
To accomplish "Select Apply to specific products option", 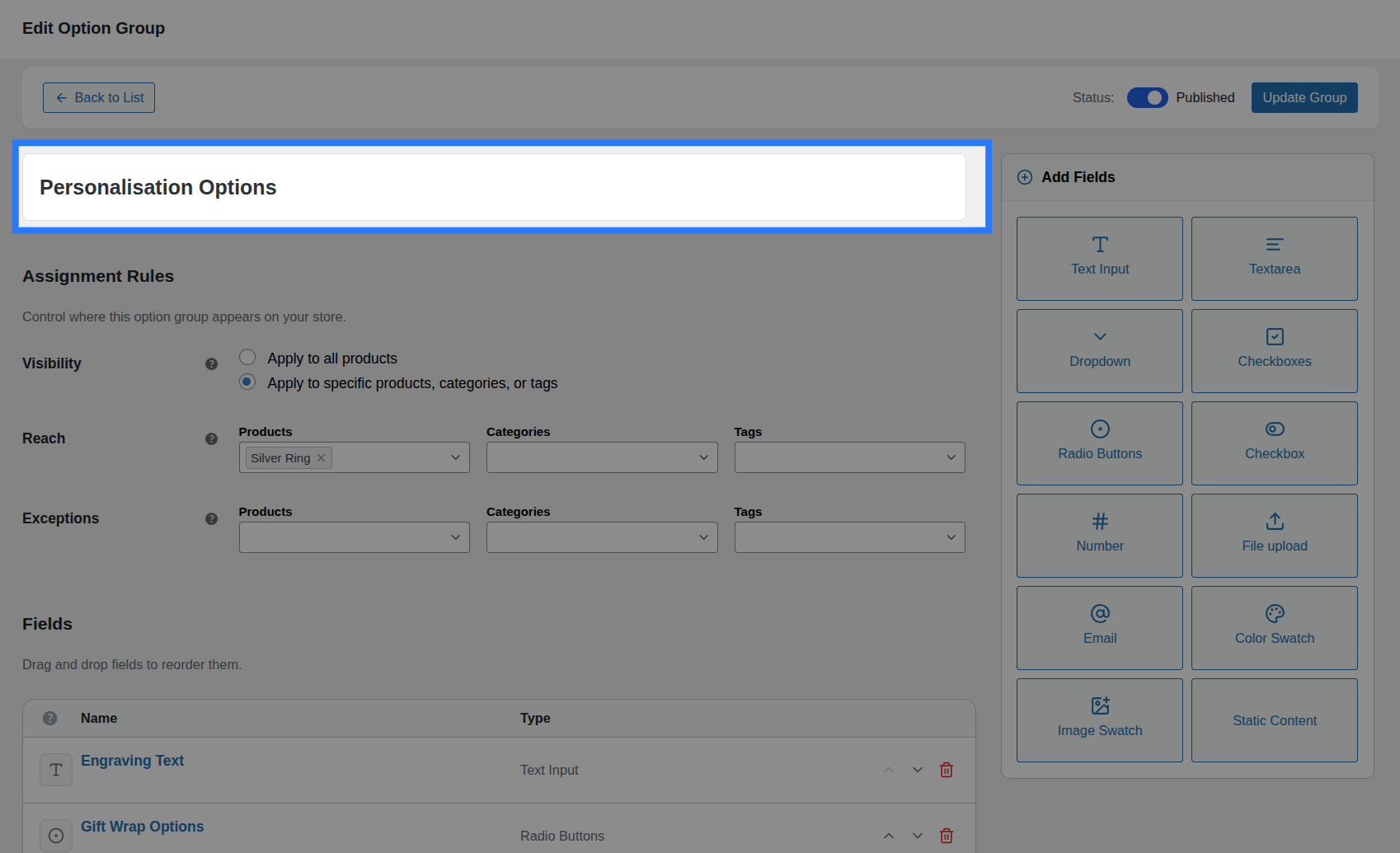I will (x=247, y=382).
